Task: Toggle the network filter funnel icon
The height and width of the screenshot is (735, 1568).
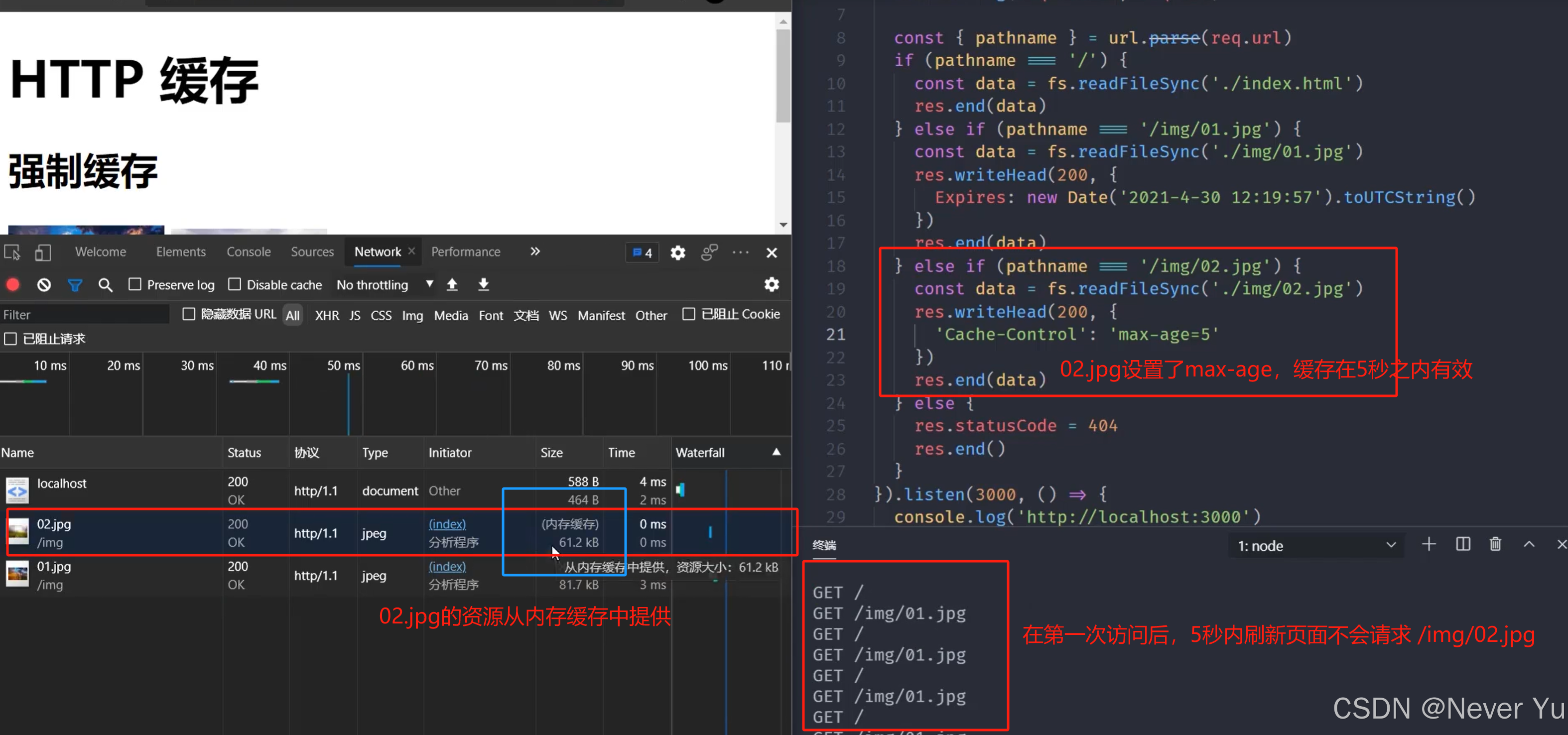Action: 75,285
